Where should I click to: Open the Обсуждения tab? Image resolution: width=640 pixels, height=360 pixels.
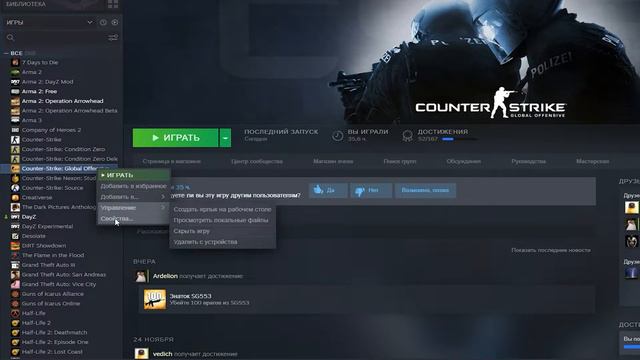click(463, 161)
